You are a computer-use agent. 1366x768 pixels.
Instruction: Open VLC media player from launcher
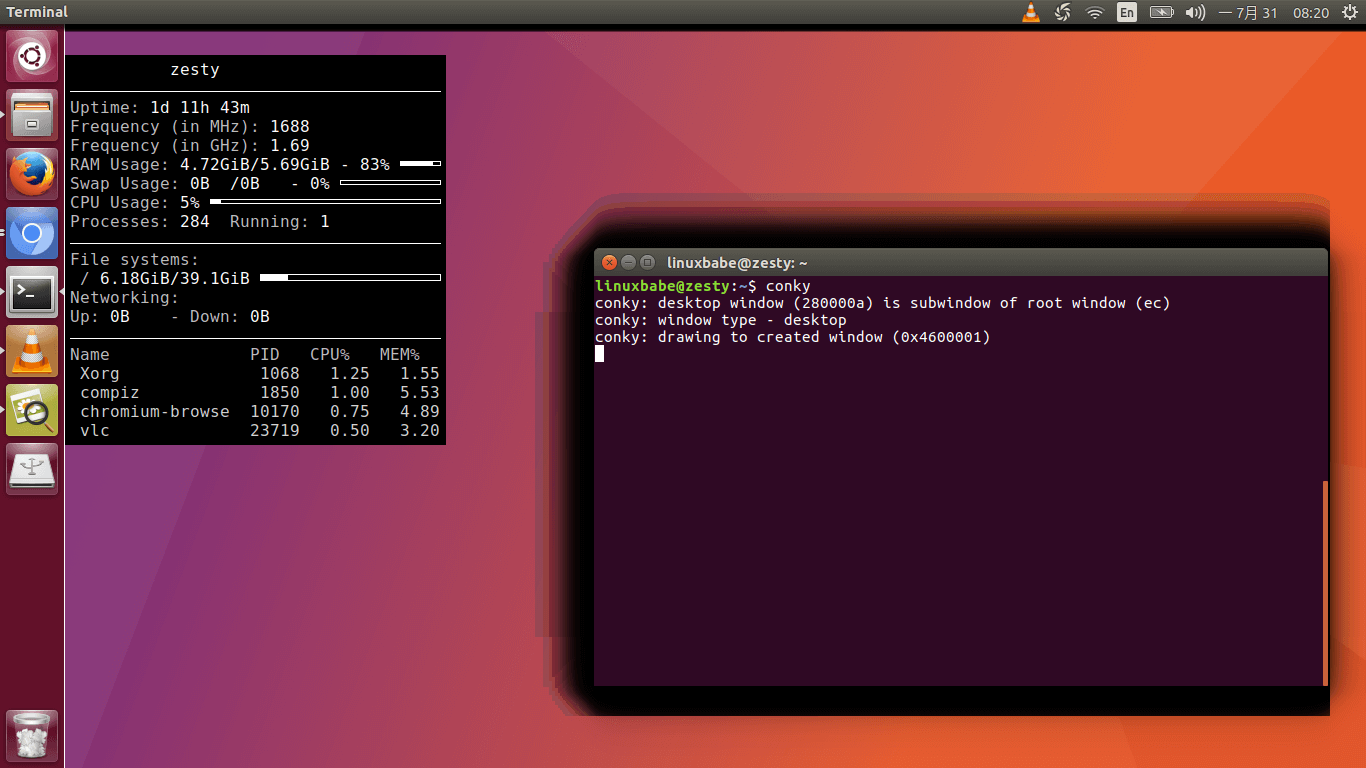pos(32,351)
